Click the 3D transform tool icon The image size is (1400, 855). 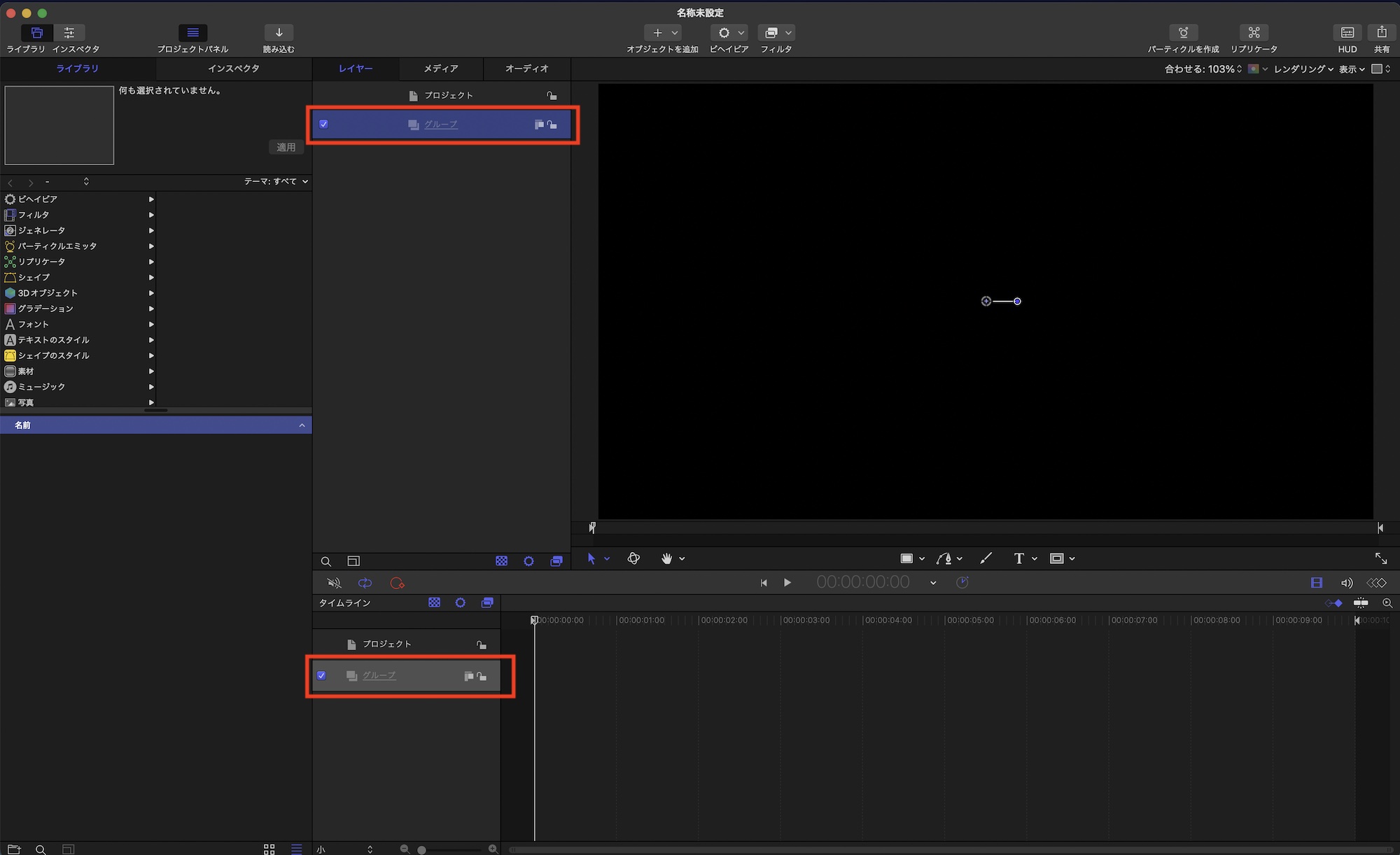pyautogui.click(x=633, y=558)
